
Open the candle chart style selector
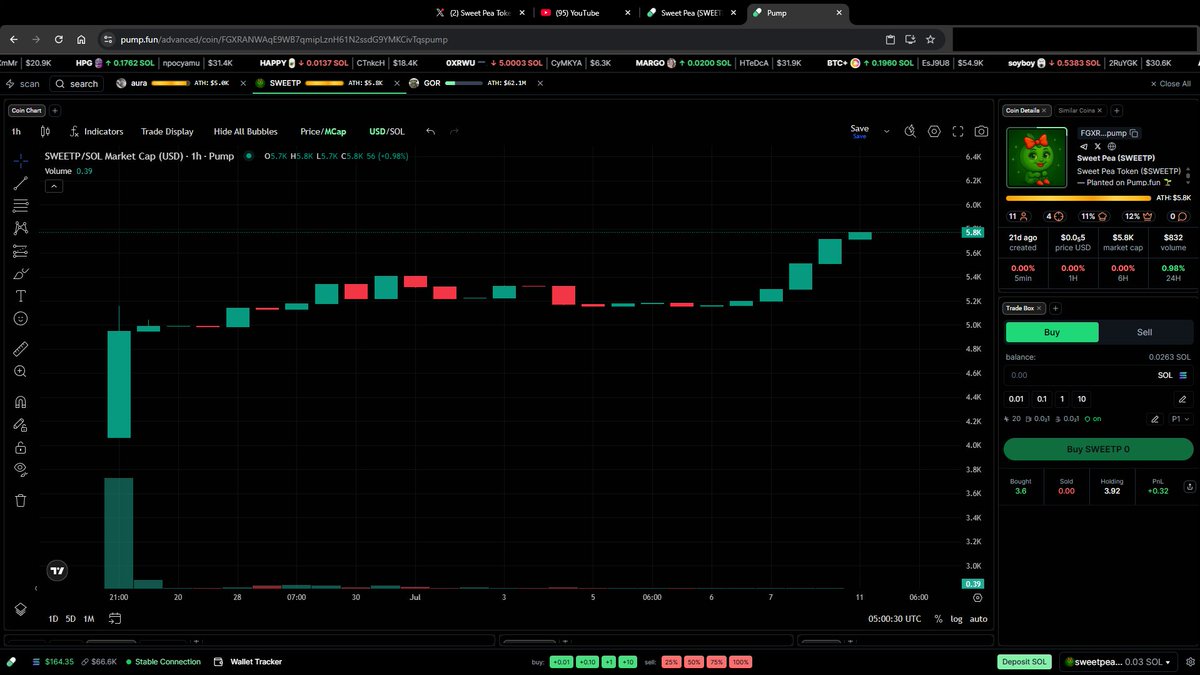click(45, 131)
